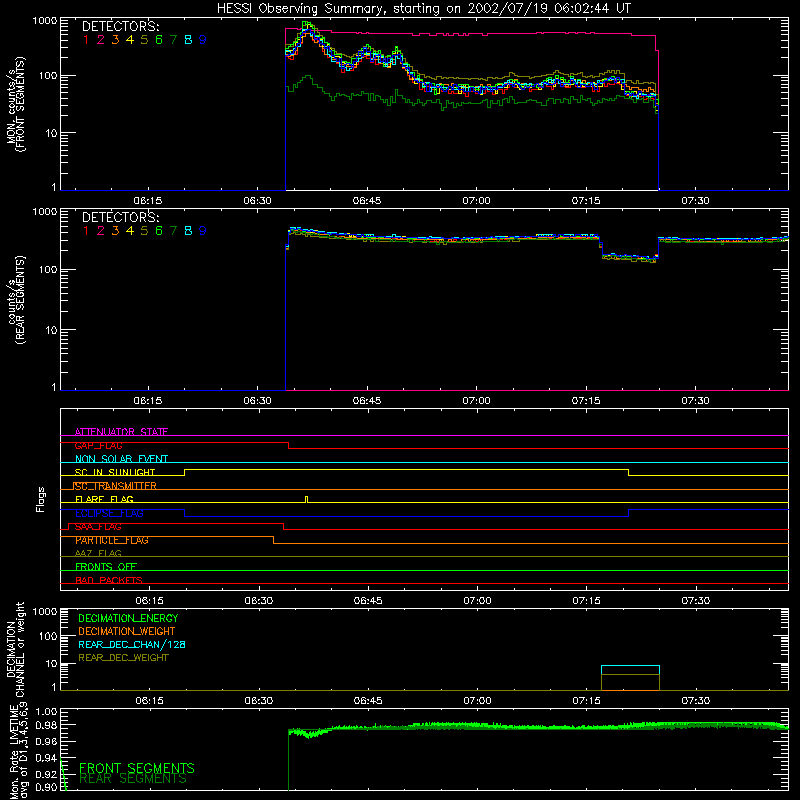The height and width of the screenshot is (800, 800).
Task: Click the 100 y-axis value on decimation plot
Action: coord(48,636)
